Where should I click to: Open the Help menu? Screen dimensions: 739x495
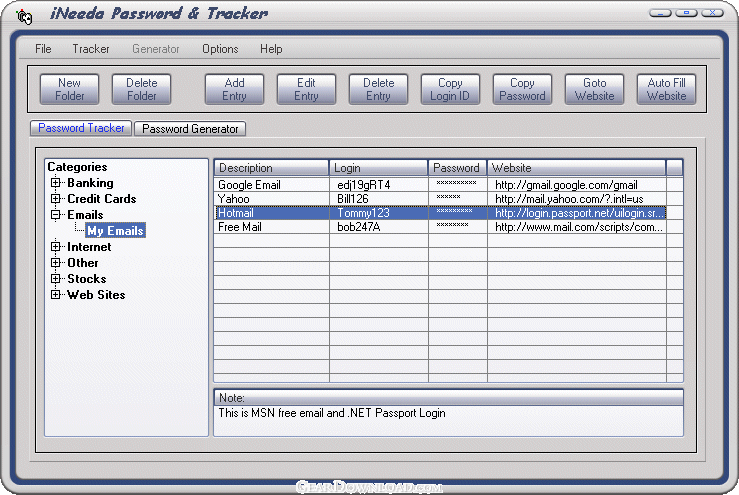click(x=271, y=49)
